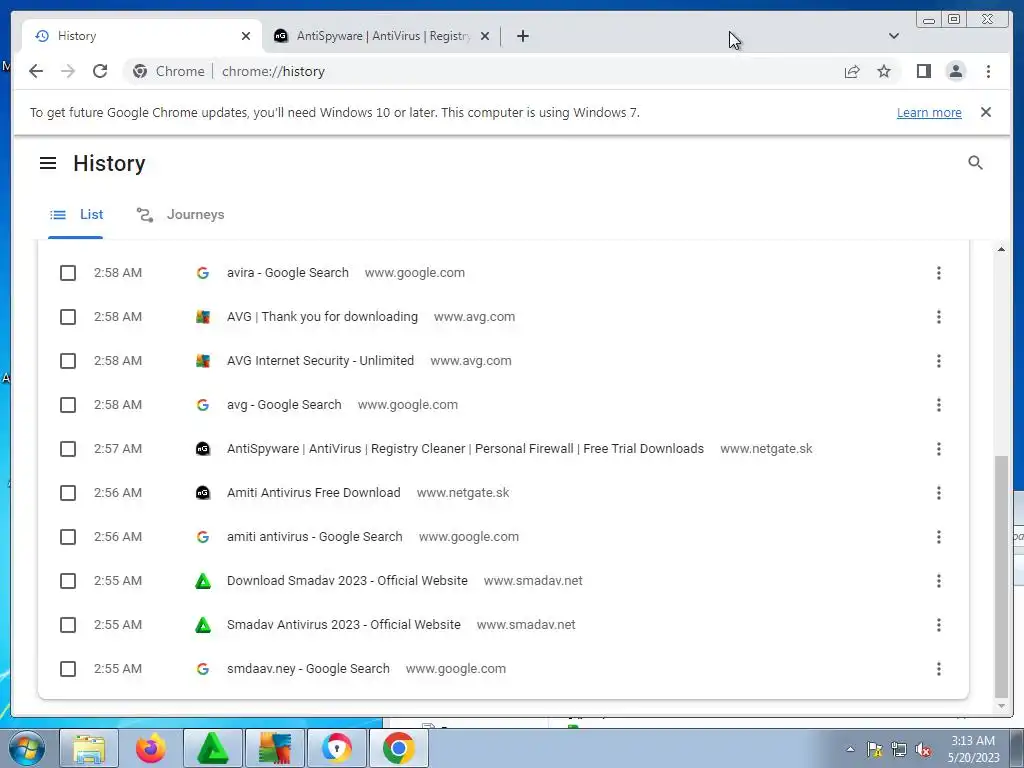Select checkbox for AVG Thank you for downloading
The width and height of the screenshot is (1024, 768).
(68, 317)
